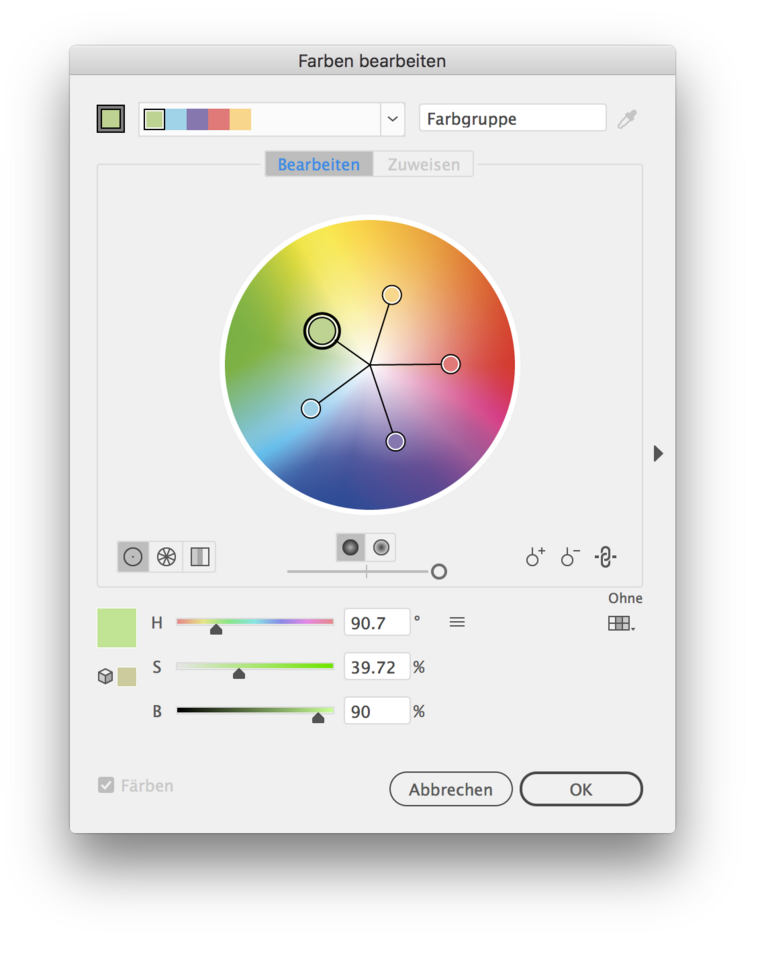Select the purple swatch in the color bar
760x966 pixels.
coord(197,119)
